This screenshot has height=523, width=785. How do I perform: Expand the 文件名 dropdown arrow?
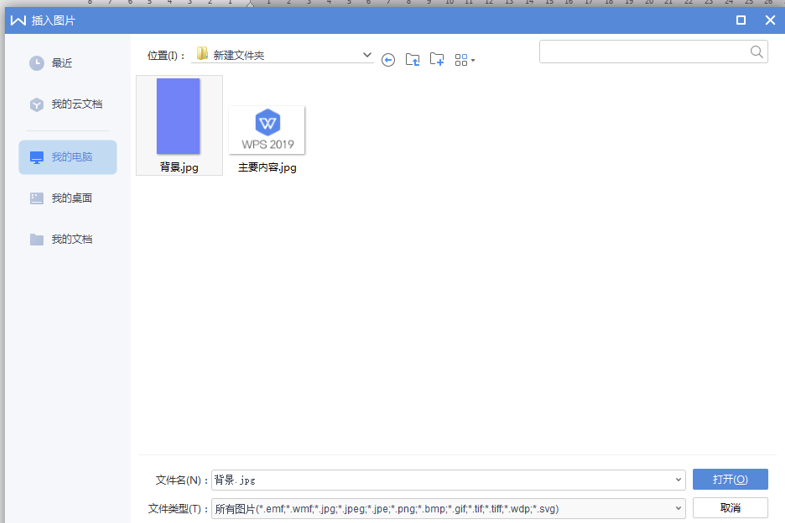coord(678,480)
